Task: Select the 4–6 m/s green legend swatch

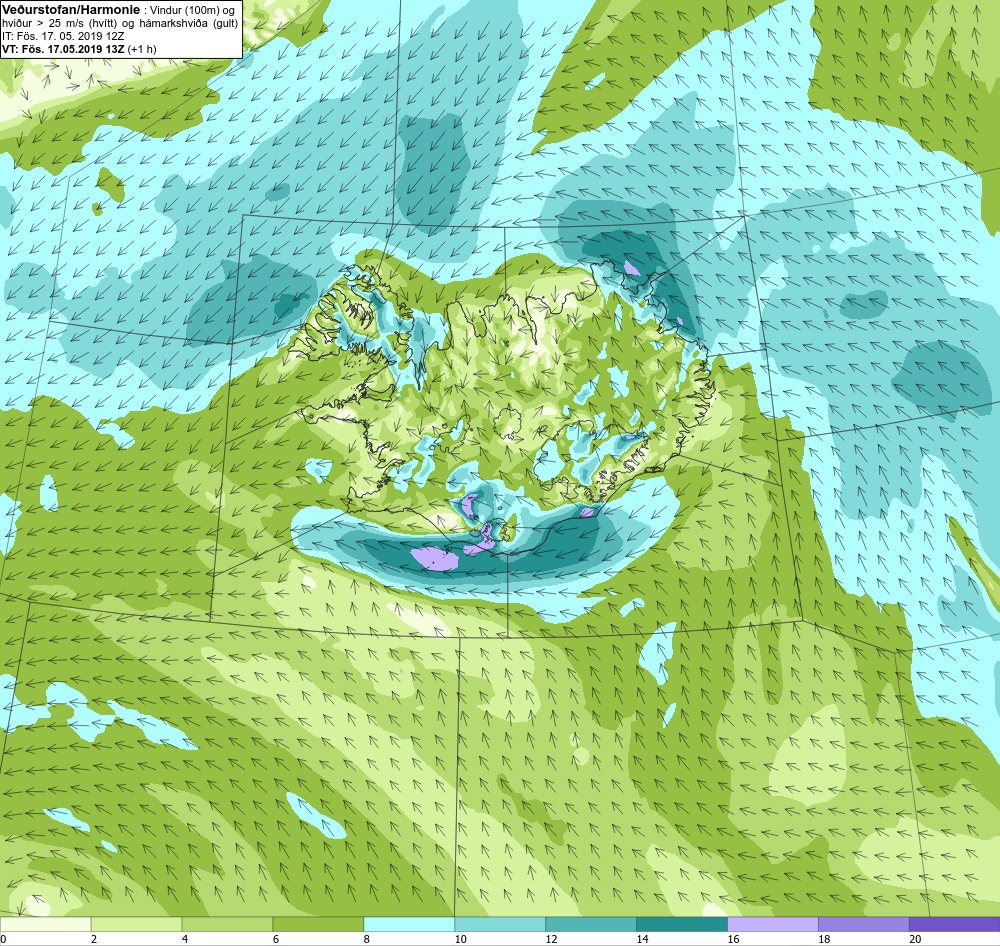Action: (227, 924)
